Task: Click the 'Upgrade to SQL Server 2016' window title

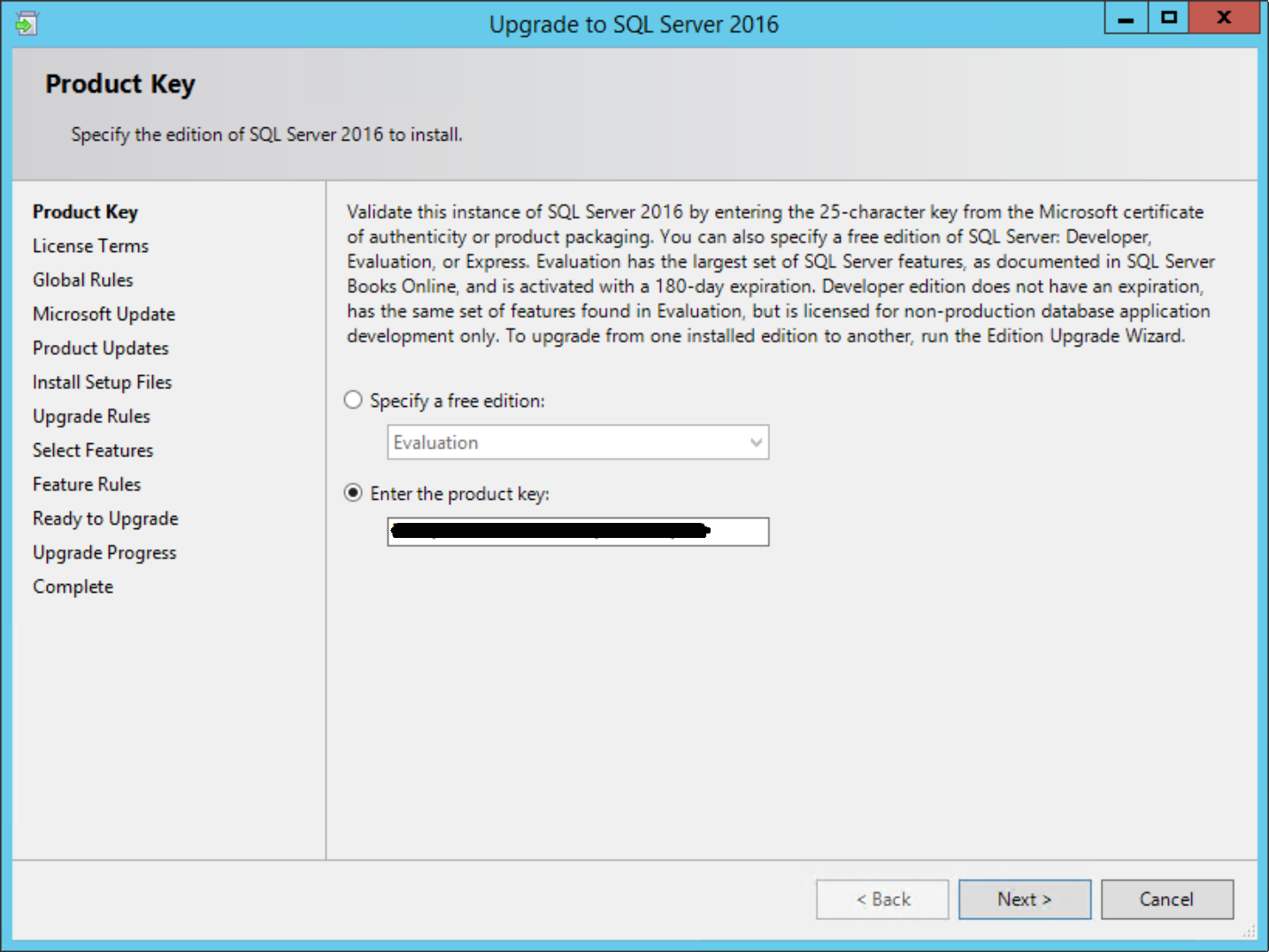Action: [x=634, y=24]
